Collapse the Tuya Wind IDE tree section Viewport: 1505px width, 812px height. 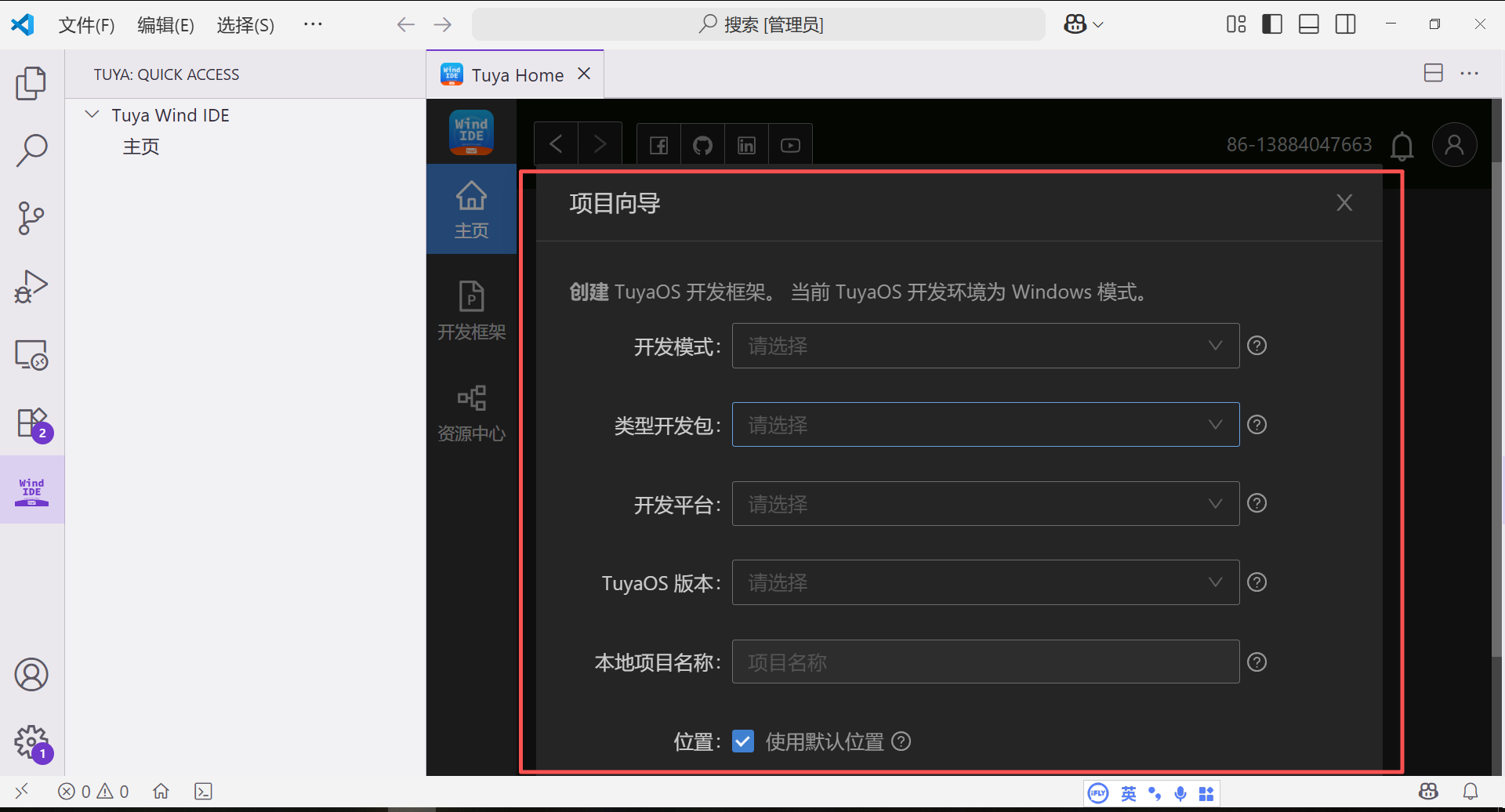click(92, 114)
